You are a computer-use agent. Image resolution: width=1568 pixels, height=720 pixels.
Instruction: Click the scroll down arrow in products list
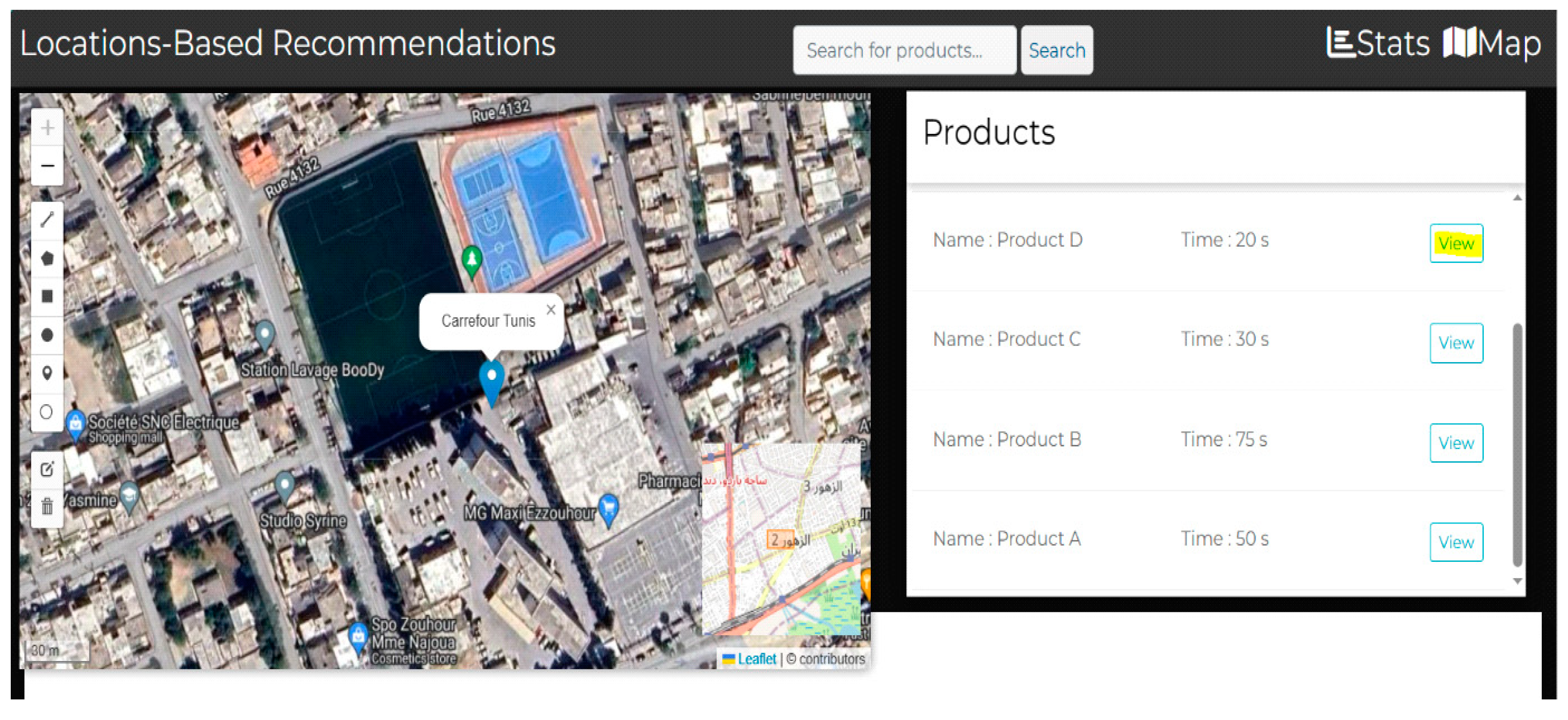click(x=1517, y=581)
